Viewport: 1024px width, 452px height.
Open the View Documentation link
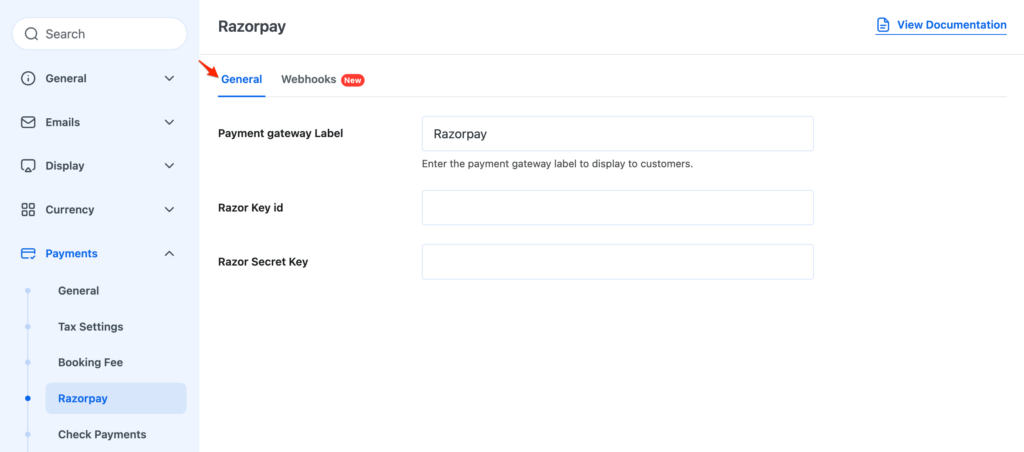coord(951,25)
